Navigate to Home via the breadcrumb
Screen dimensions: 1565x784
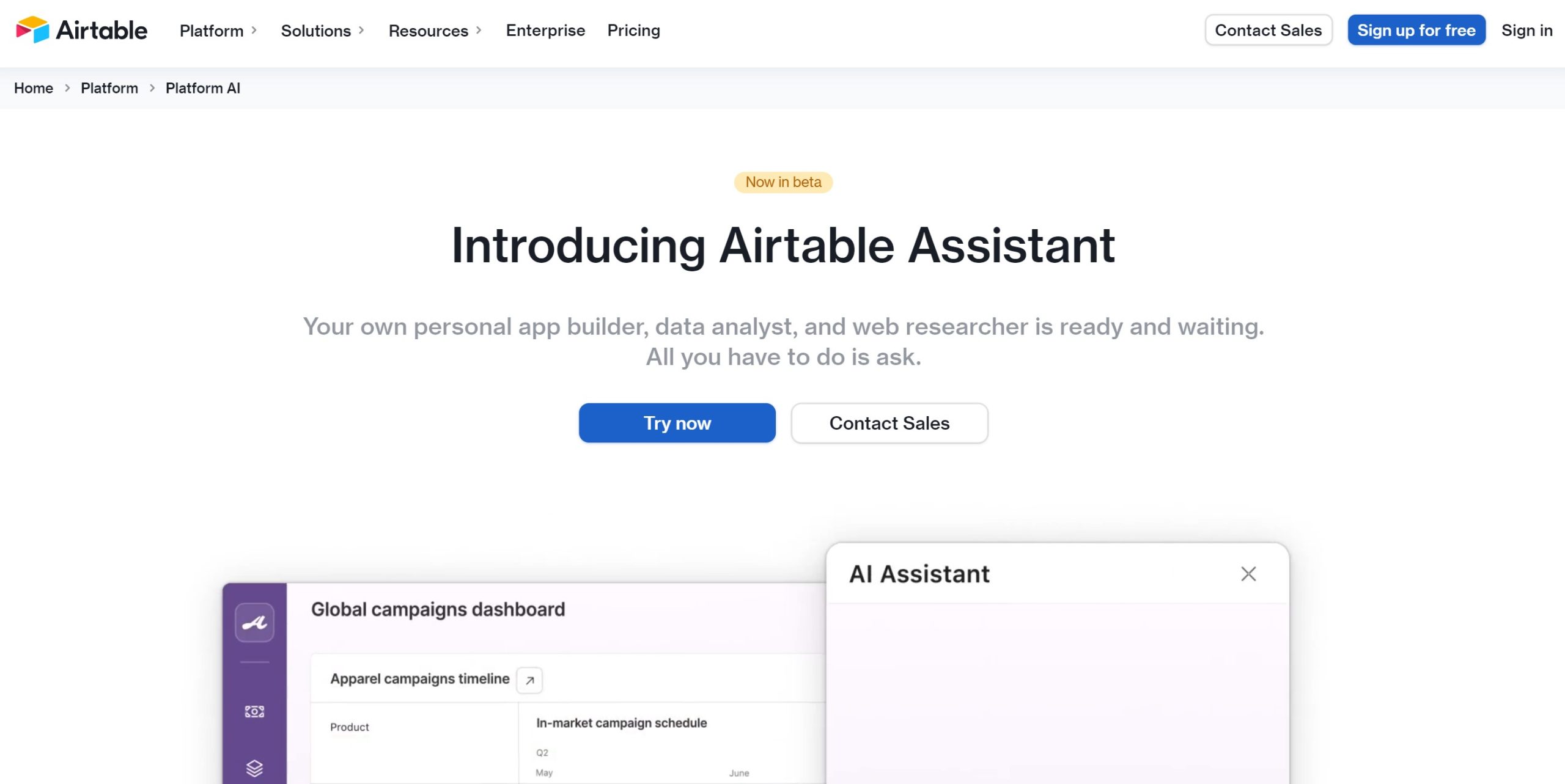(33, 88)
